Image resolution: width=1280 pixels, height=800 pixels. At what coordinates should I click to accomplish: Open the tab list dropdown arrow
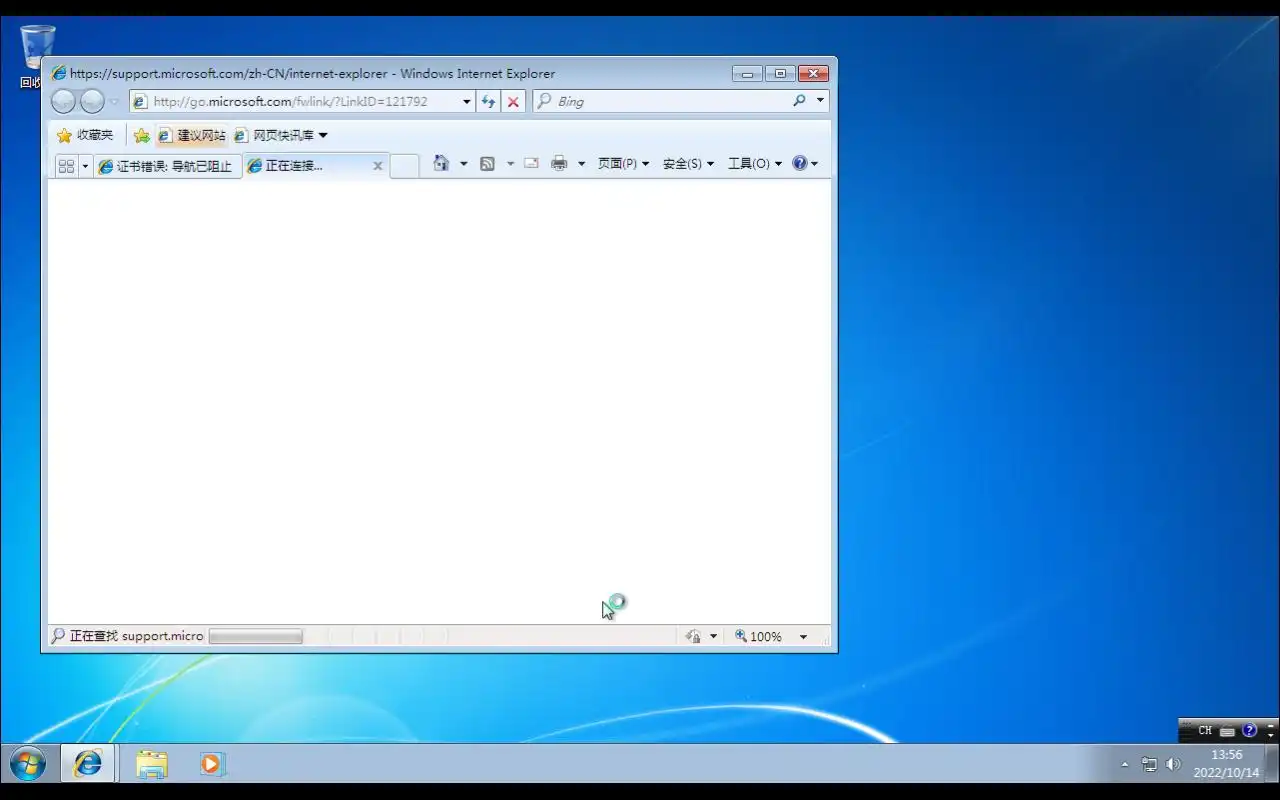point(85,166)
